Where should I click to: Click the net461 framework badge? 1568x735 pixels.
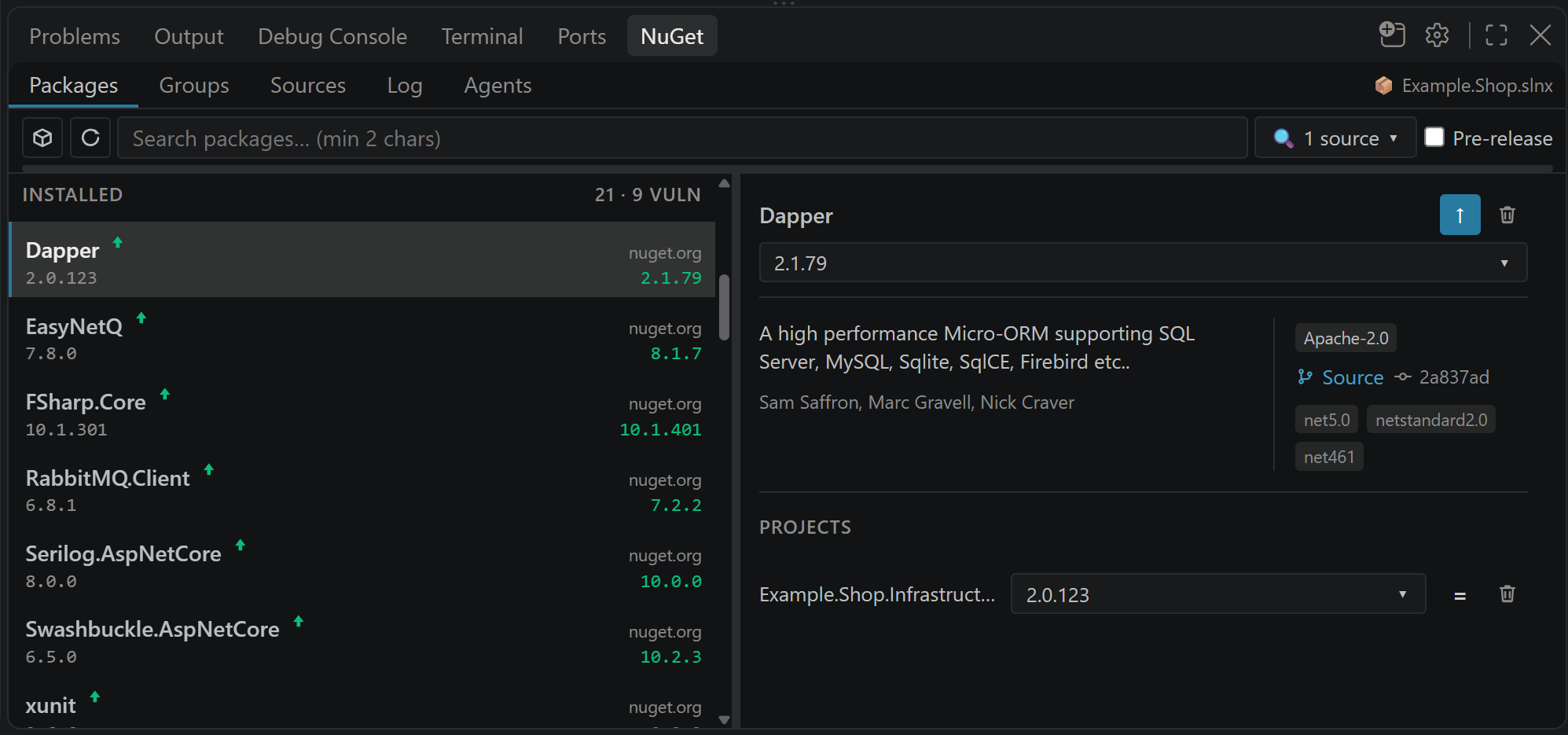pos(1329,457)
